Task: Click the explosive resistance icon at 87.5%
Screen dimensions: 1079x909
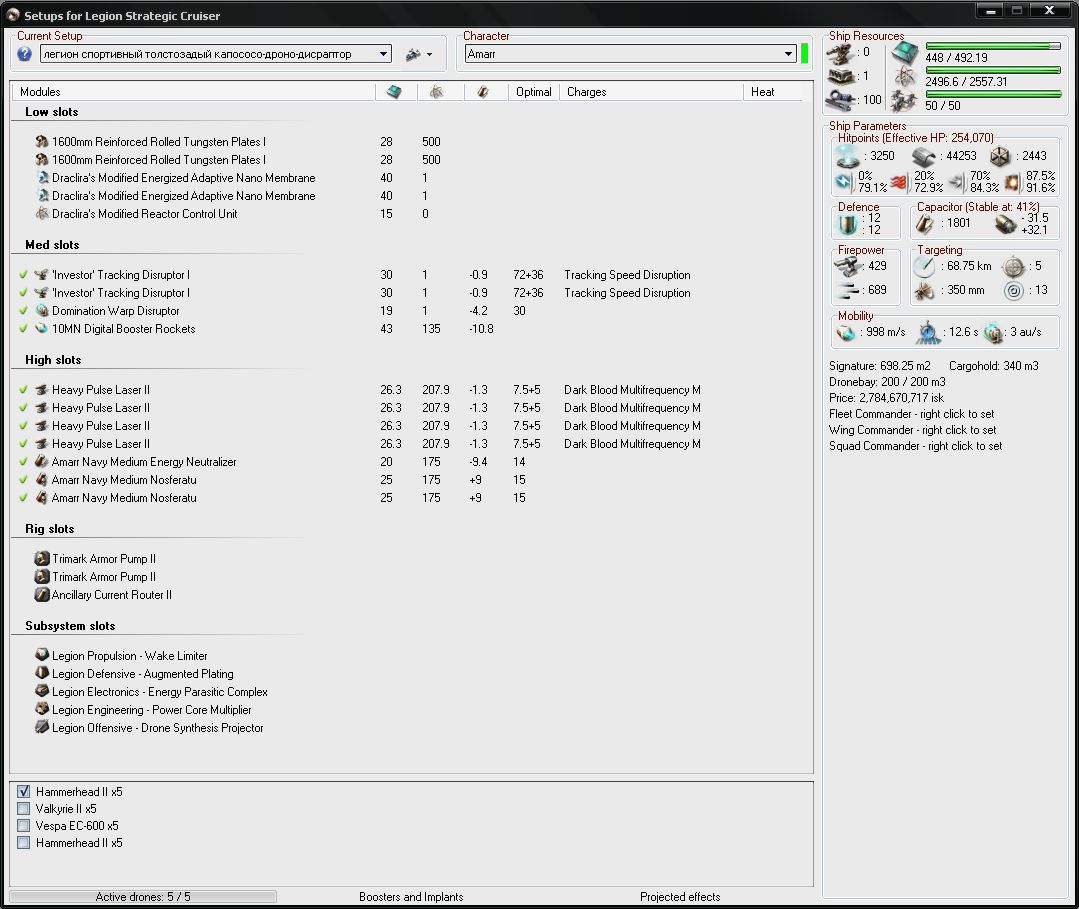Action: (x=1012, y=182)
